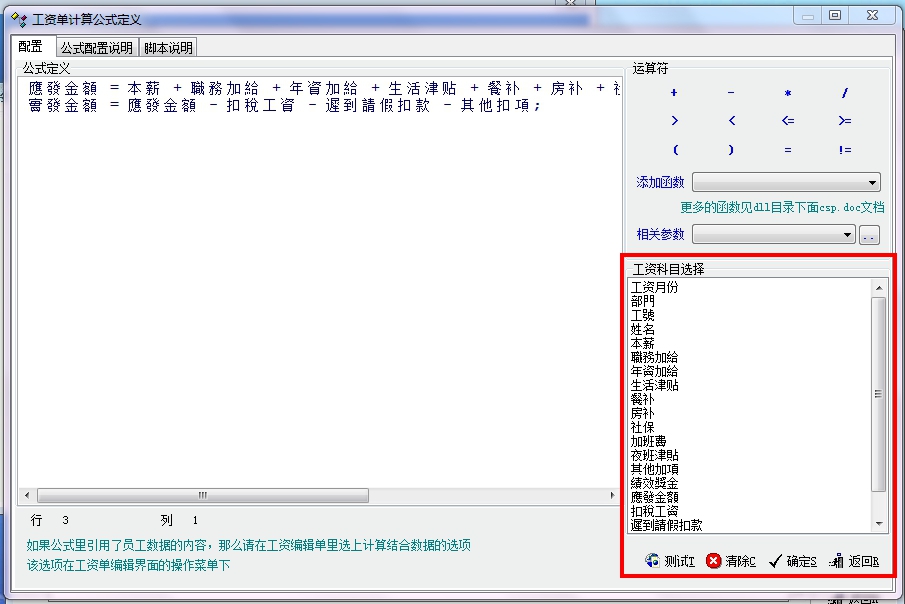Screen dimensions: 905x604
Task: Select 本薪 in the salary item list
Action: pyautogui.click(x=643, y=343)
